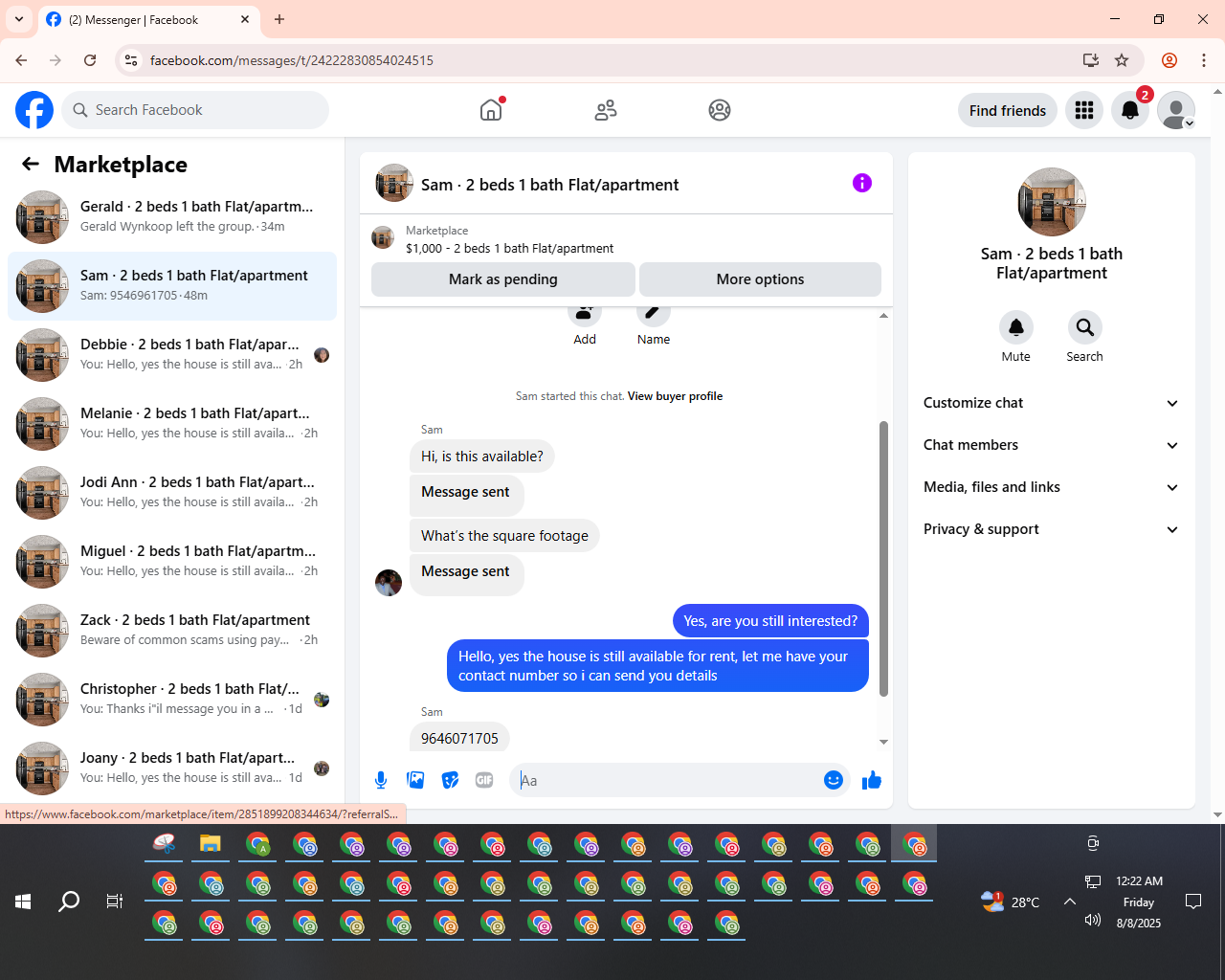Open the Chrome three-dot menu
Screen dimensions: 1225x980
pos(1204,60)
